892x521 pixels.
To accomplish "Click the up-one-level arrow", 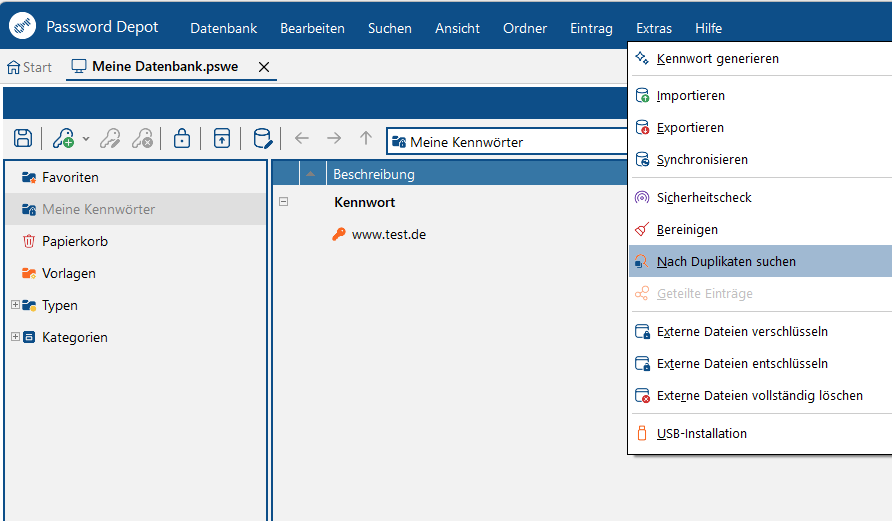I will point(366,138).
